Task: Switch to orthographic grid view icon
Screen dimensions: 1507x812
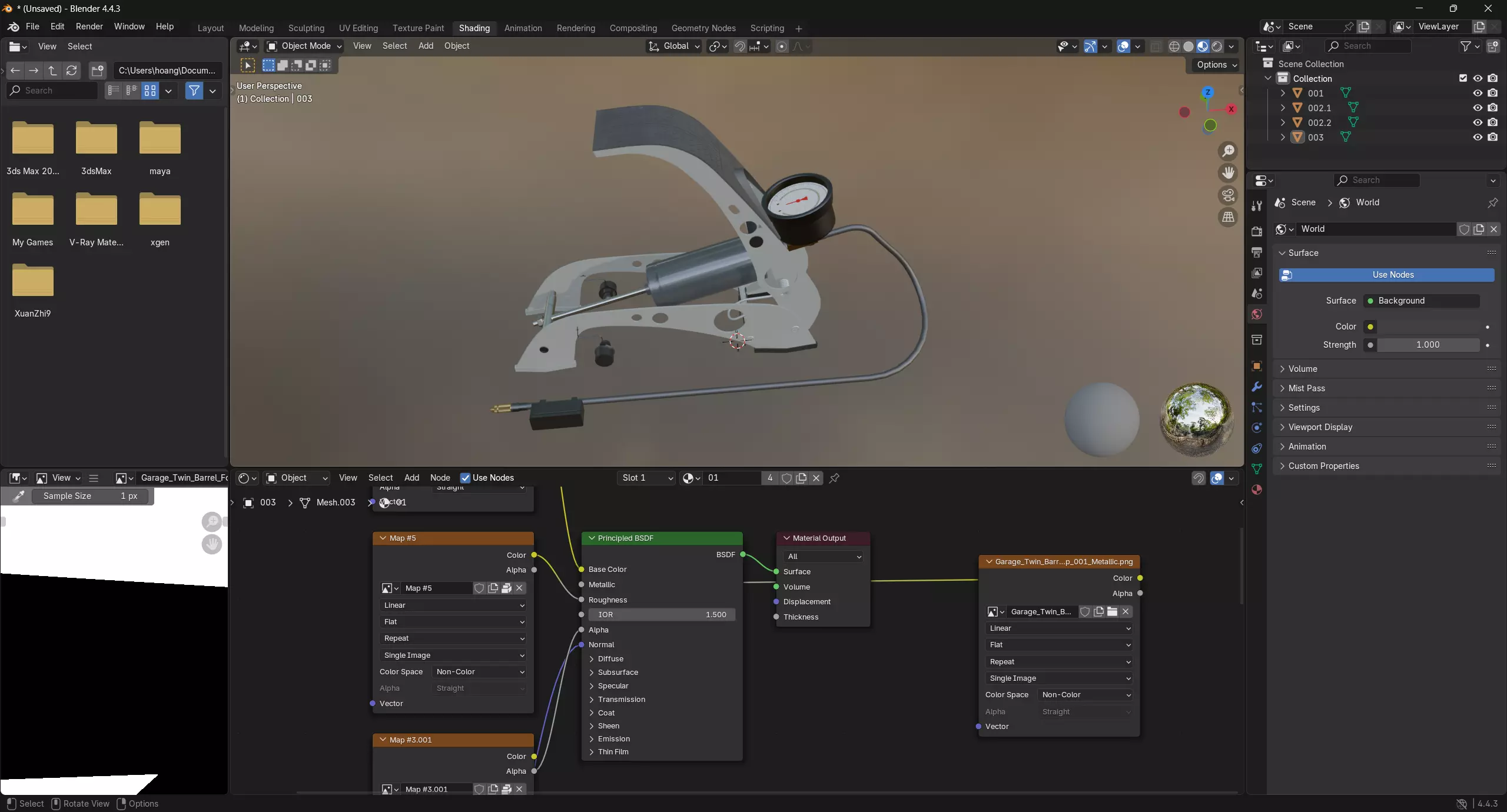Action: (x=1228, y=217)
